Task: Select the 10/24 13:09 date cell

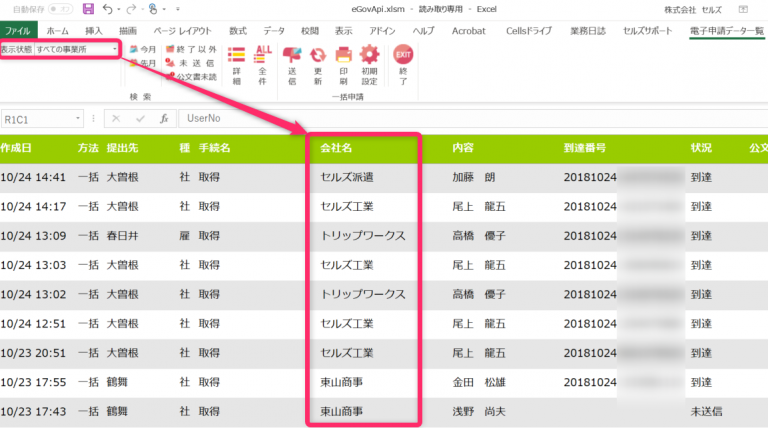Action: [33, 236]
